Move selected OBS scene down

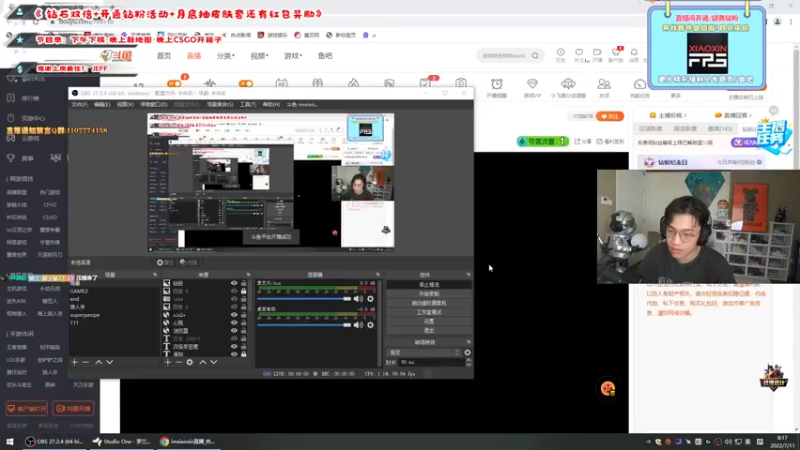110,362
